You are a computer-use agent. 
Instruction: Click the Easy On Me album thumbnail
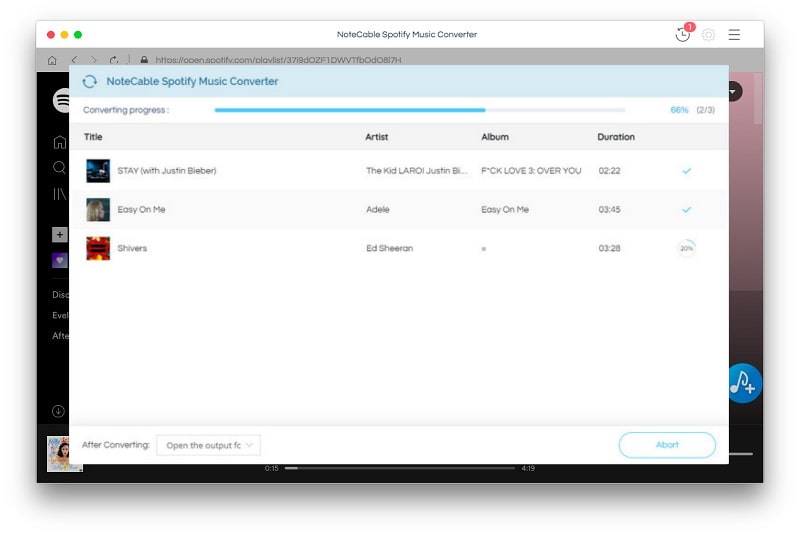click(98, 210)
